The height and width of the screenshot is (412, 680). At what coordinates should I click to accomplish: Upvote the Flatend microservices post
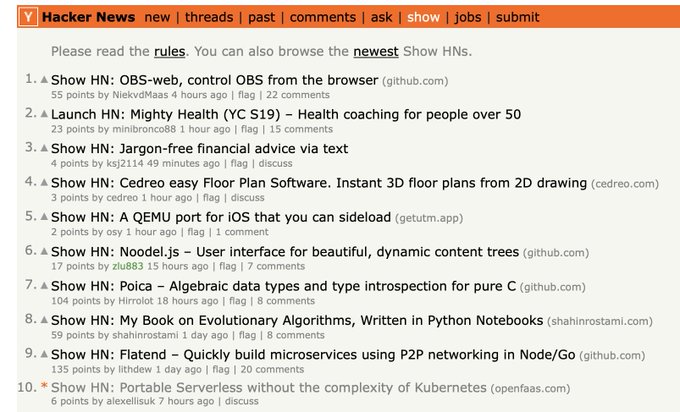[44, 354]
